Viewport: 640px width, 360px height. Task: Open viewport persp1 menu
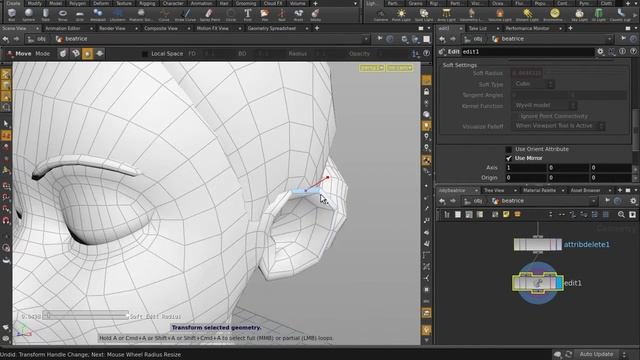(372, 68)
